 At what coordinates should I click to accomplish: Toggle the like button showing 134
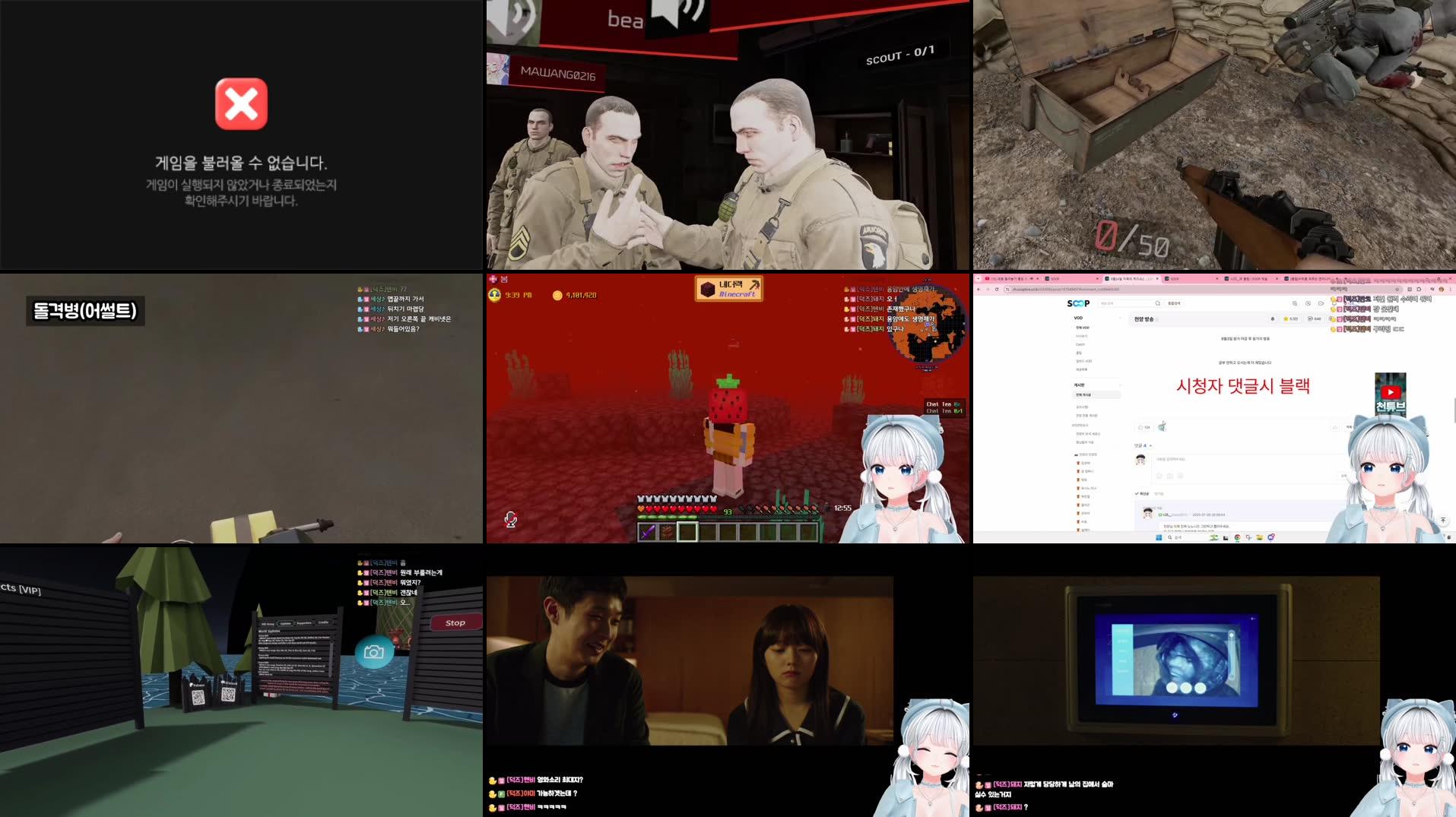click(1143, 427)
